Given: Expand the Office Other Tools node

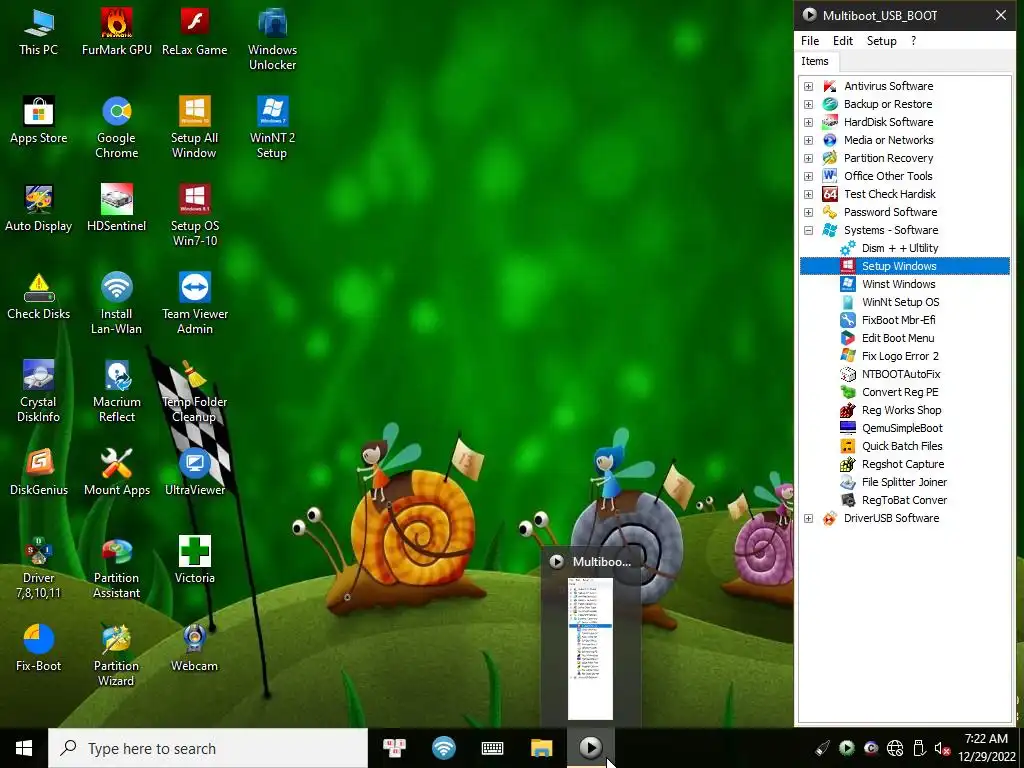Looking at the screenshot, I should click(808, 176).
